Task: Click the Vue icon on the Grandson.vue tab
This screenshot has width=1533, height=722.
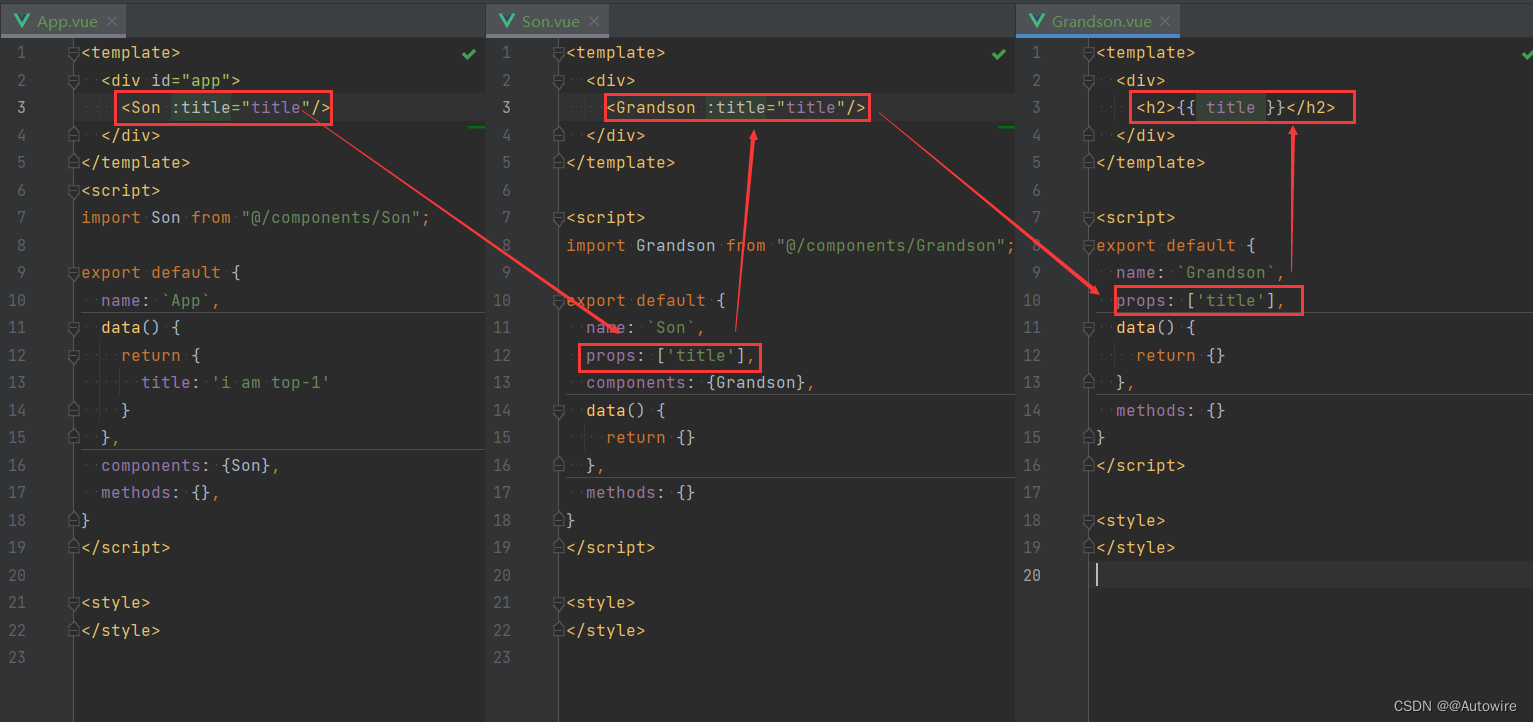Action: [1036, 21]
